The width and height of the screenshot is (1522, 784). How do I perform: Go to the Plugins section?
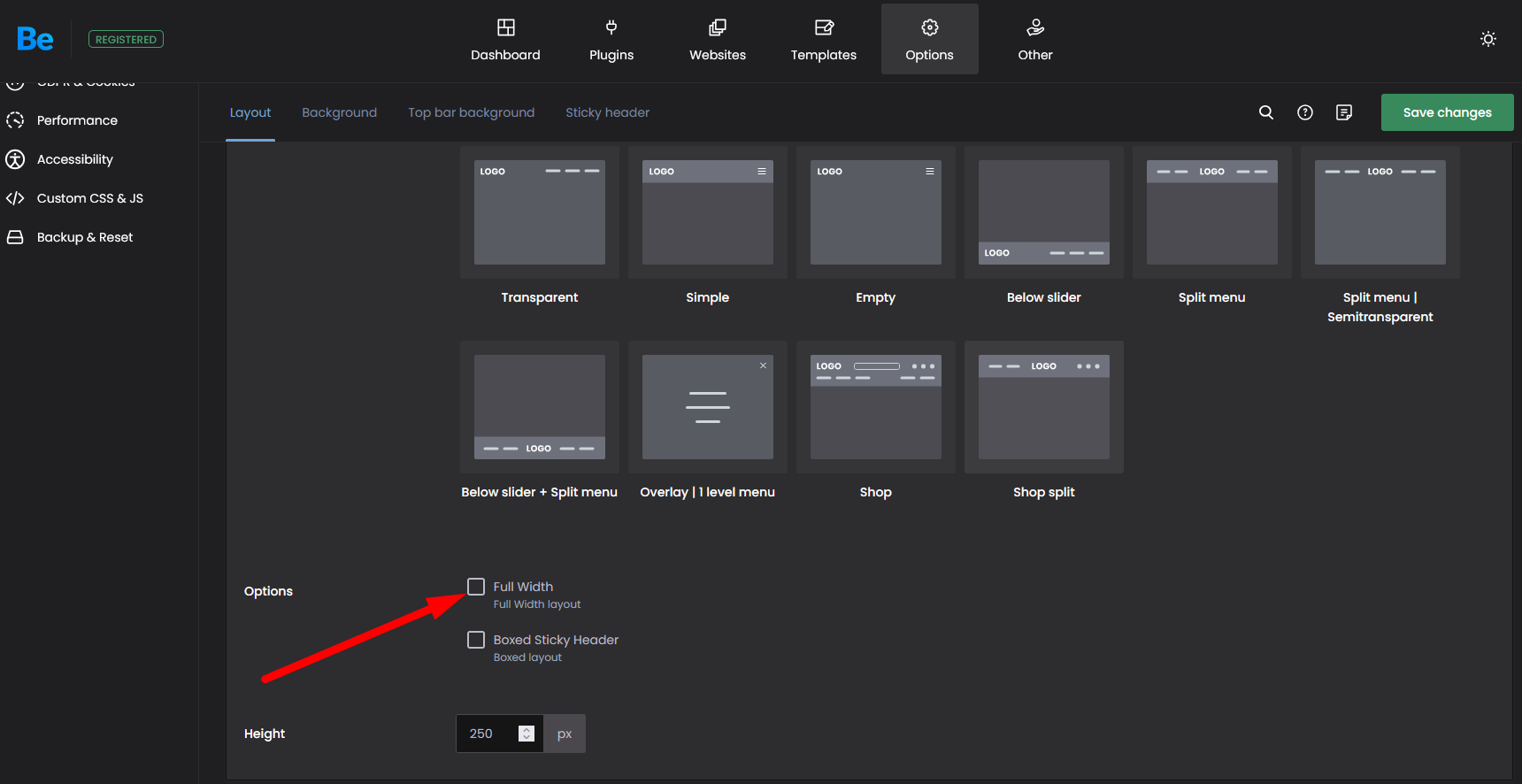coord(611,40)
